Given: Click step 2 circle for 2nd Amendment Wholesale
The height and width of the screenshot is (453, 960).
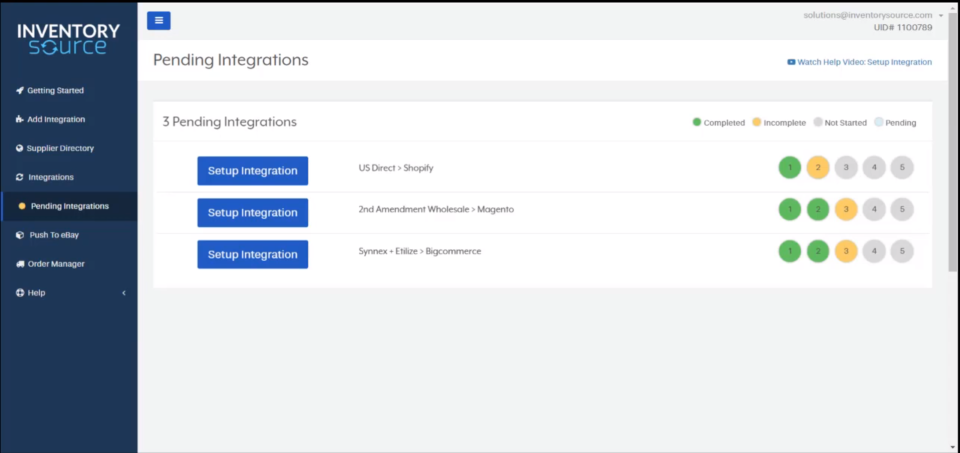Looking at the screenshot, I should coord(818,209).
